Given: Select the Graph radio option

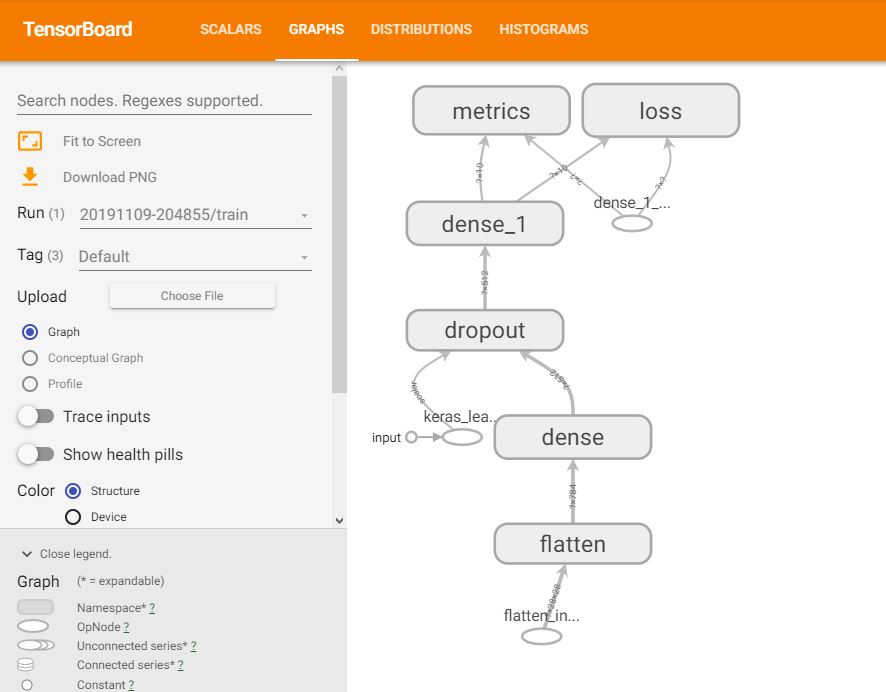Looking at the screenshot, I should click(30, 332).
